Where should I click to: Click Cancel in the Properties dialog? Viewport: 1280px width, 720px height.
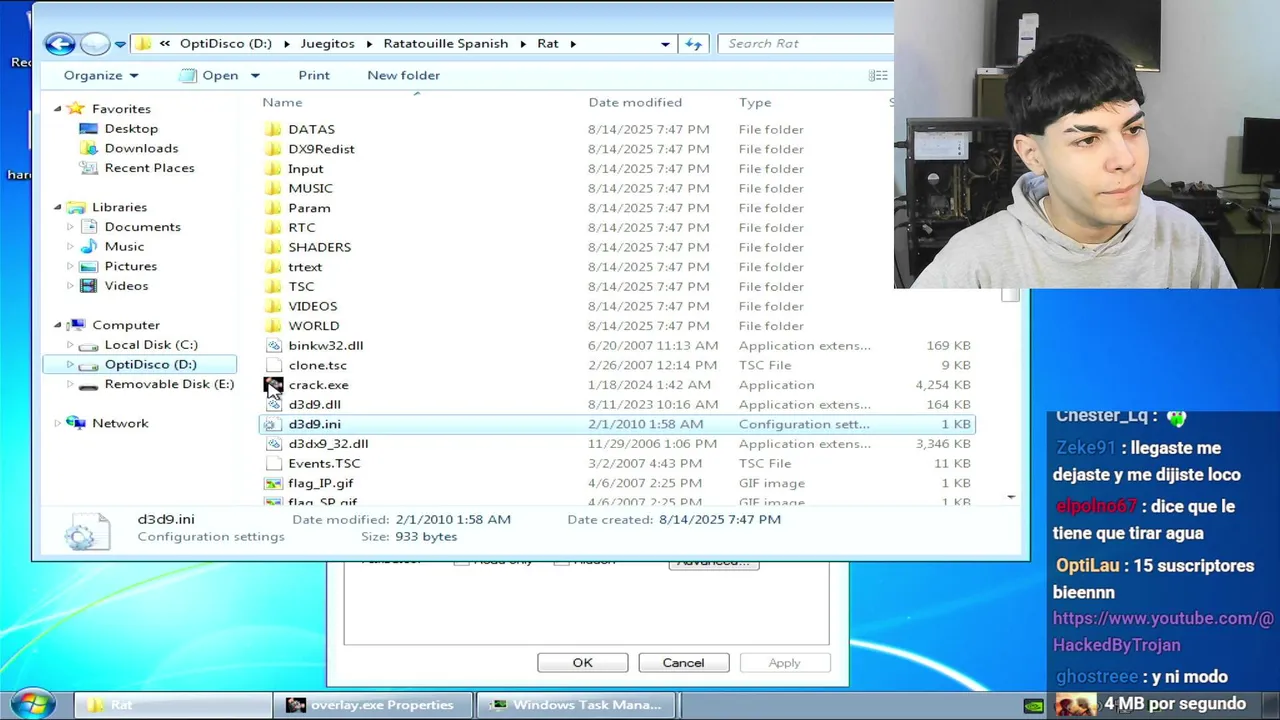pyautogui.click(x=683, y=663)
